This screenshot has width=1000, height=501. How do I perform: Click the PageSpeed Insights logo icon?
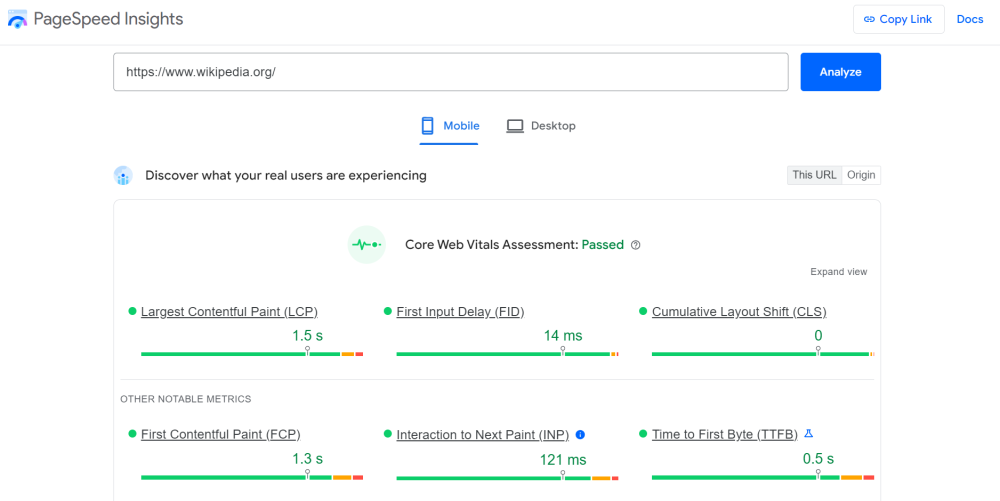pyautogui.click(x=17, y=19)
